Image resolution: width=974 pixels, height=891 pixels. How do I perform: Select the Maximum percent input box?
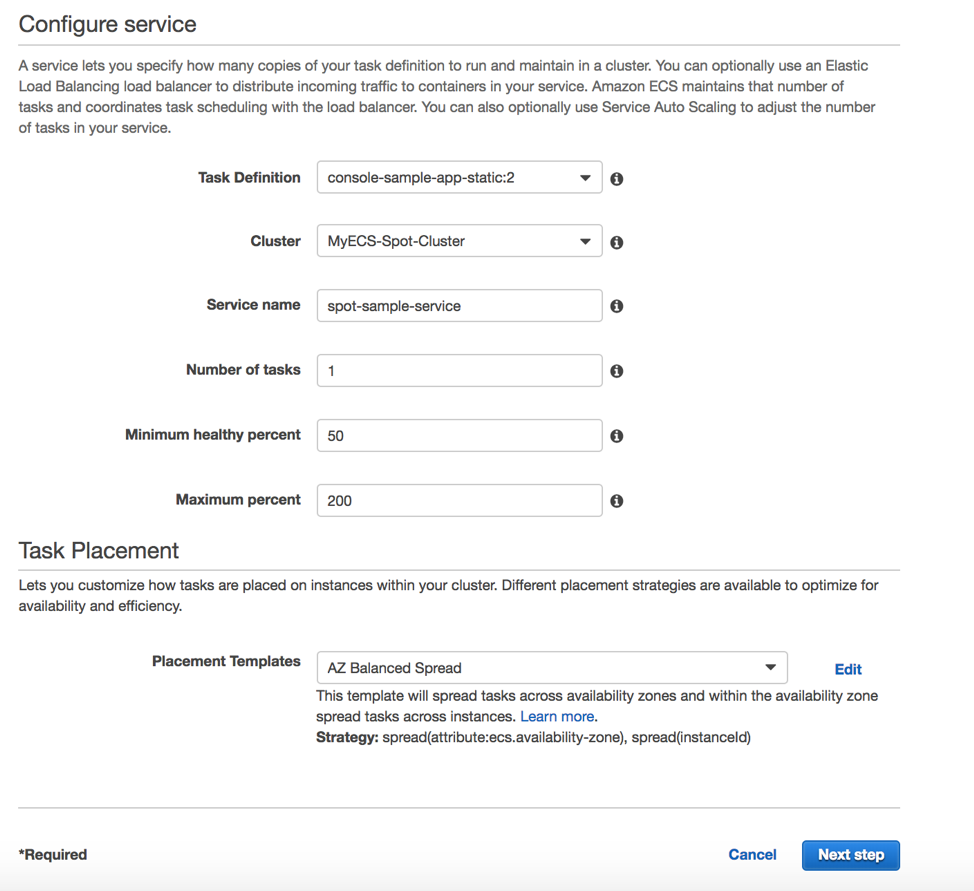(x=459, y=500)
